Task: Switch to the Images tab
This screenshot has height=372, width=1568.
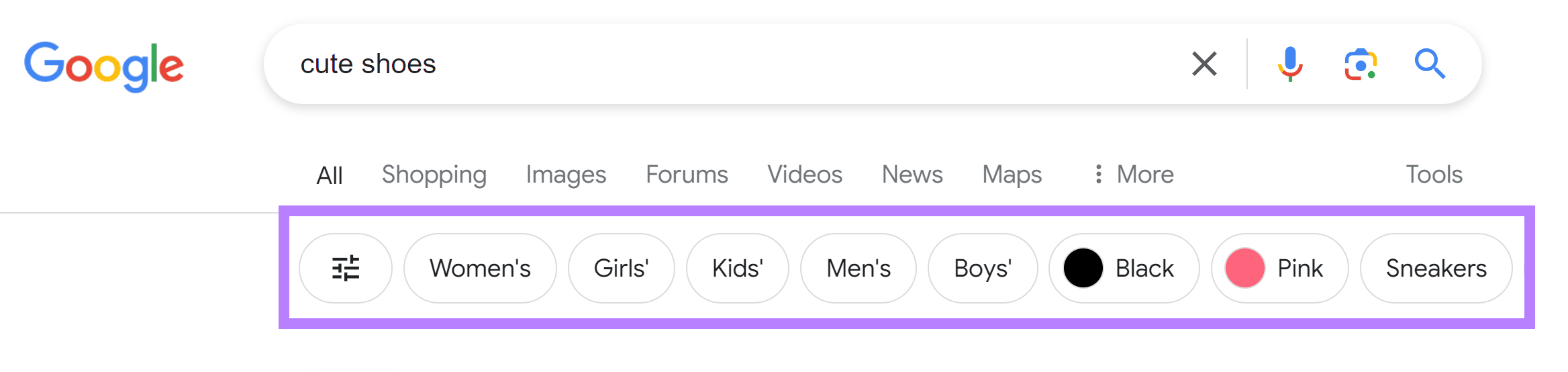Action: [566, 175]
